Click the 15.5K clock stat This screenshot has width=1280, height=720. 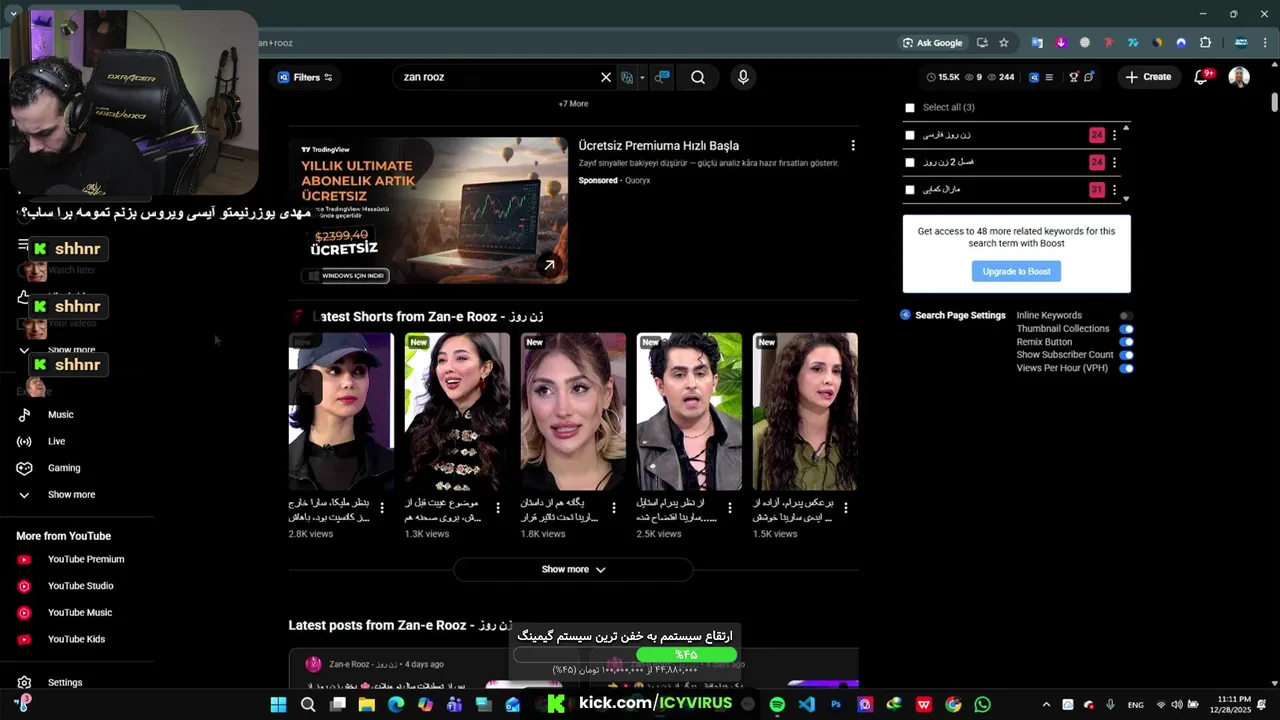[943, 77]
